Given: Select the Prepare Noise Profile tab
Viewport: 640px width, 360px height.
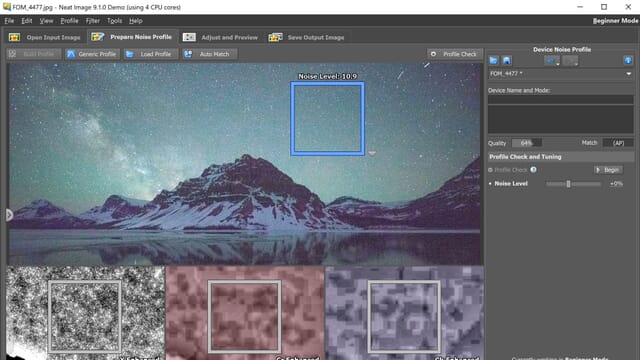Looking at the screenshot, I should pos(131,37).
